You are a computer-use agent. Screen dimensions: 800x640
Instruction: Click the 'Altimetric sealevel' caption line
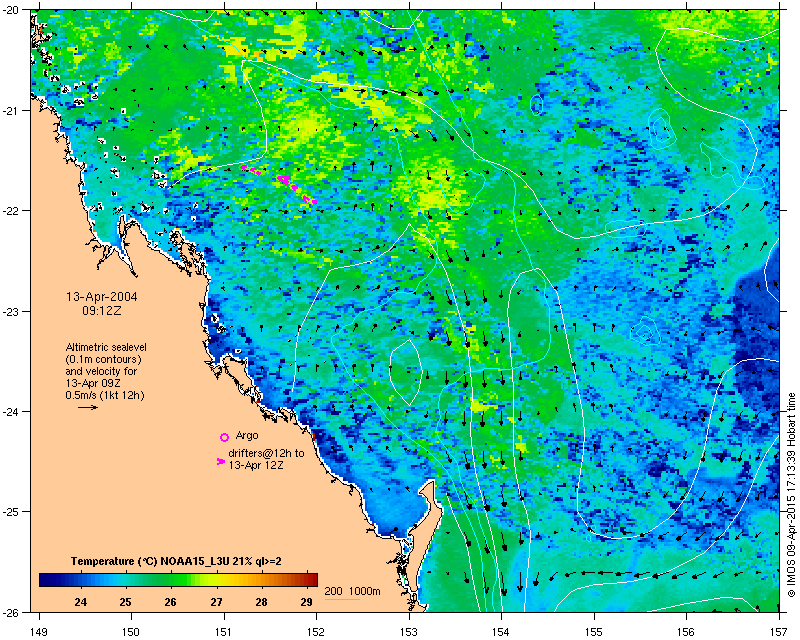pyautogui.click(x=106, y=347)
